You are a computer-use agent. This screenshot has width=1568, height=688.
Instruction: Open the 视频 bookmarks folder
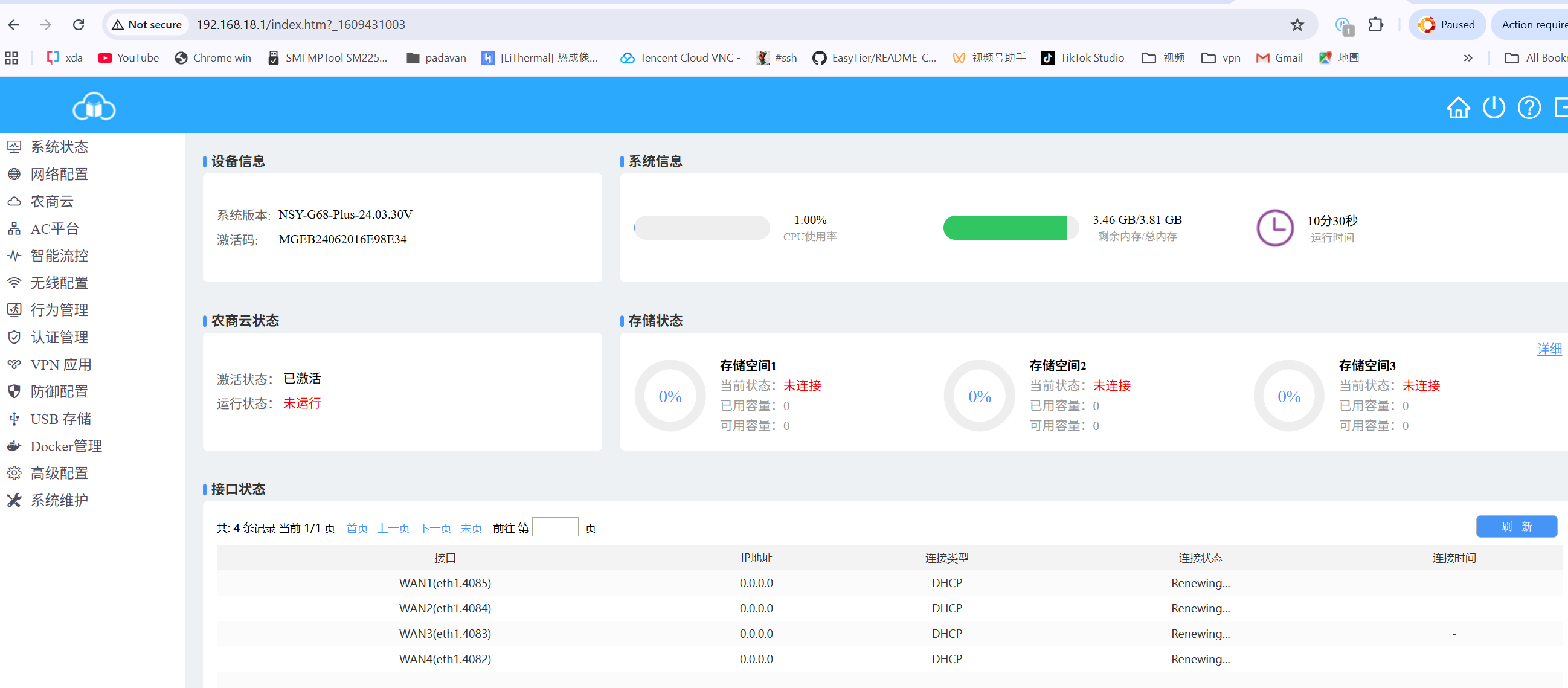click(1163, 58)
